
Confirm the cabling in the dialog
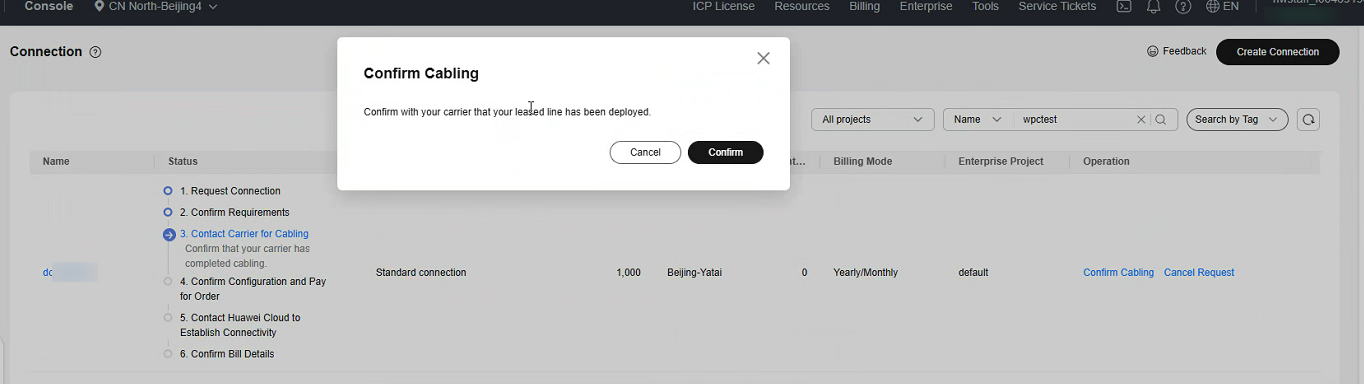726,152
